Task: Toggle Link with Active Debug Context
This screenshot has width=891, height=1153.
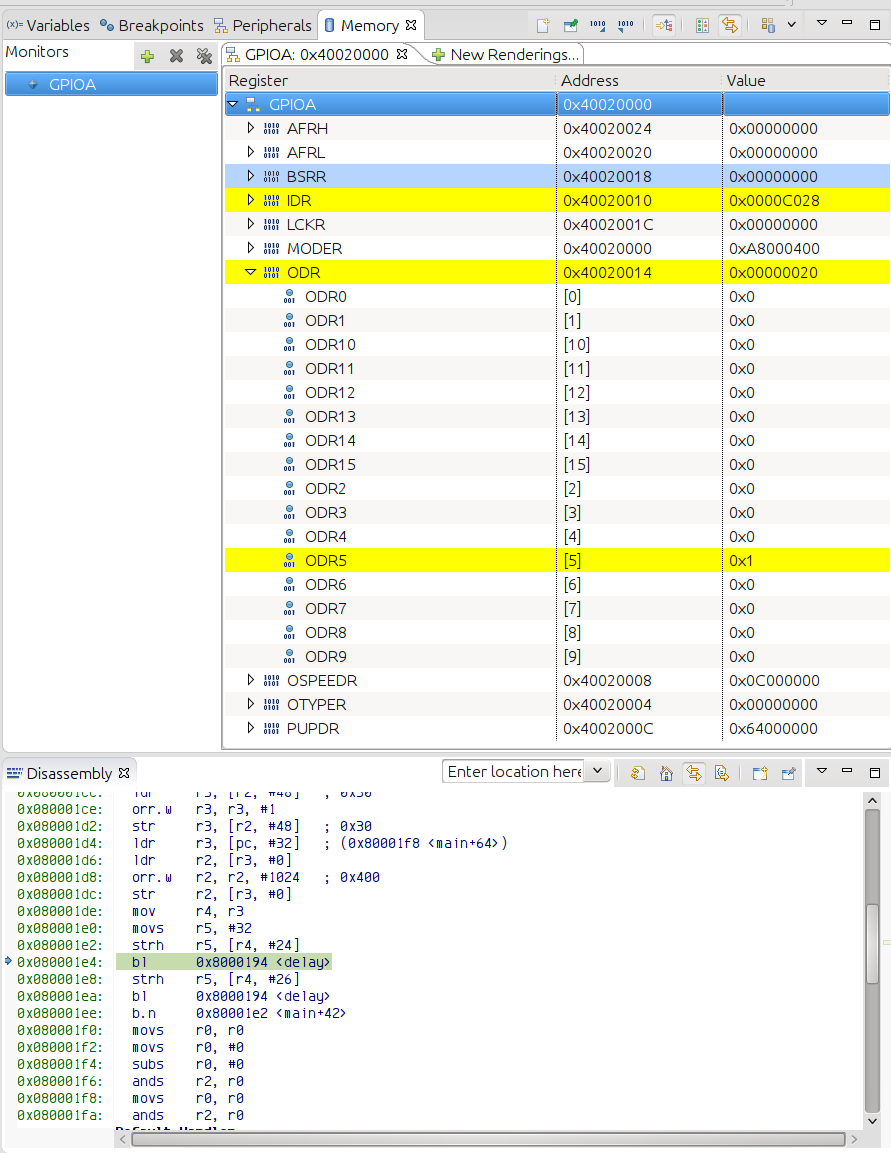Action: click(694, 773)
